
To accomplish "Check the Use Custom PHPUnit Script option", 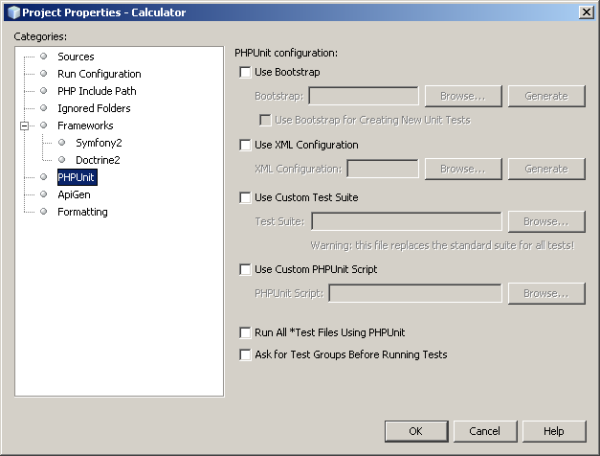I will pyautogui.click(x=246, y=270).
